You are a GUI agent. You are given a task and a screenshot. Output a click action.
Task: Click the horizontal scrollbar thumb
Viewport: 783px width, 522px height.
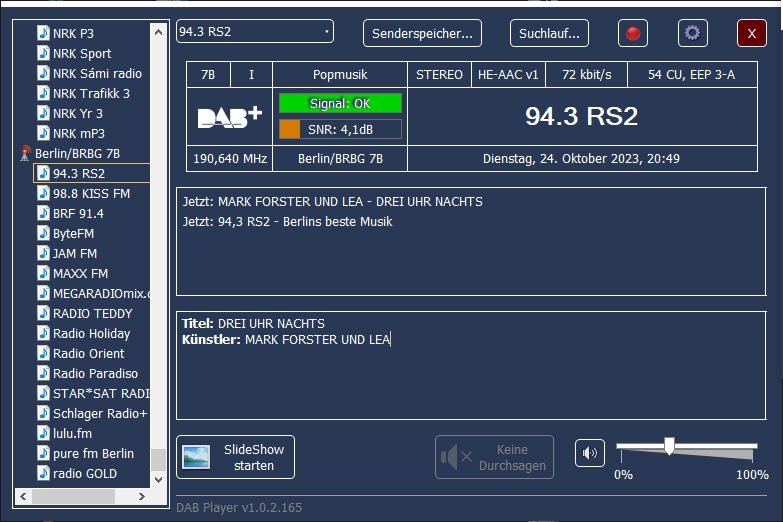coord(73,496)
